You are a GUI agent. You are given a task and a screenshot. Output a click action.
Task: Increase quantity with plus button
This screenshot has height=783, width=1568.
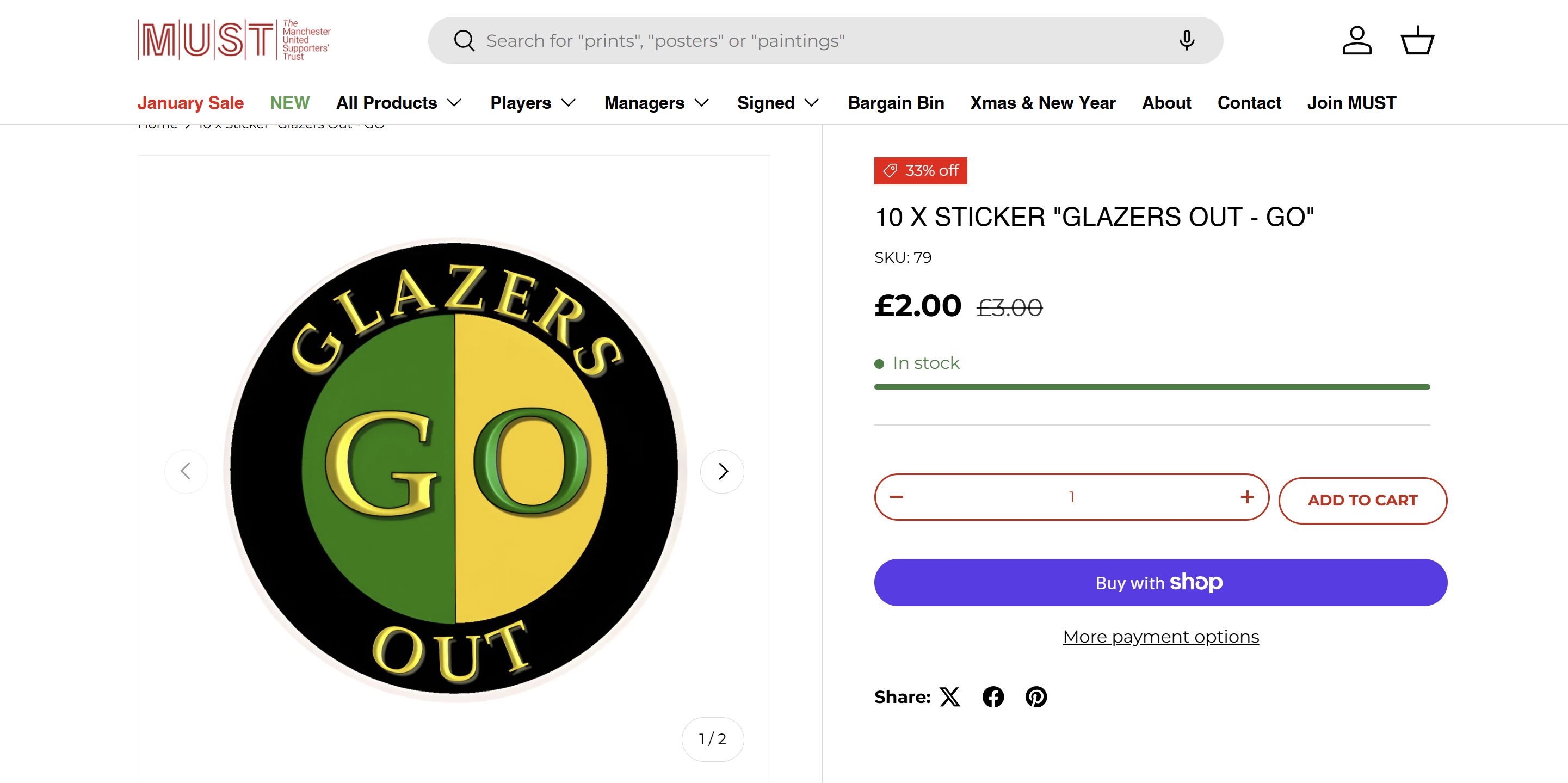(1247, 497)
